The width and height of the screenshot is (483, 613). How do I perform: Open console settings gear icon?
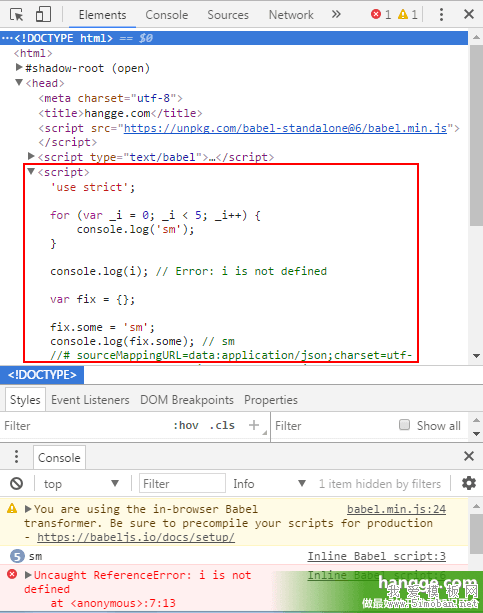(x=469, y=484)
